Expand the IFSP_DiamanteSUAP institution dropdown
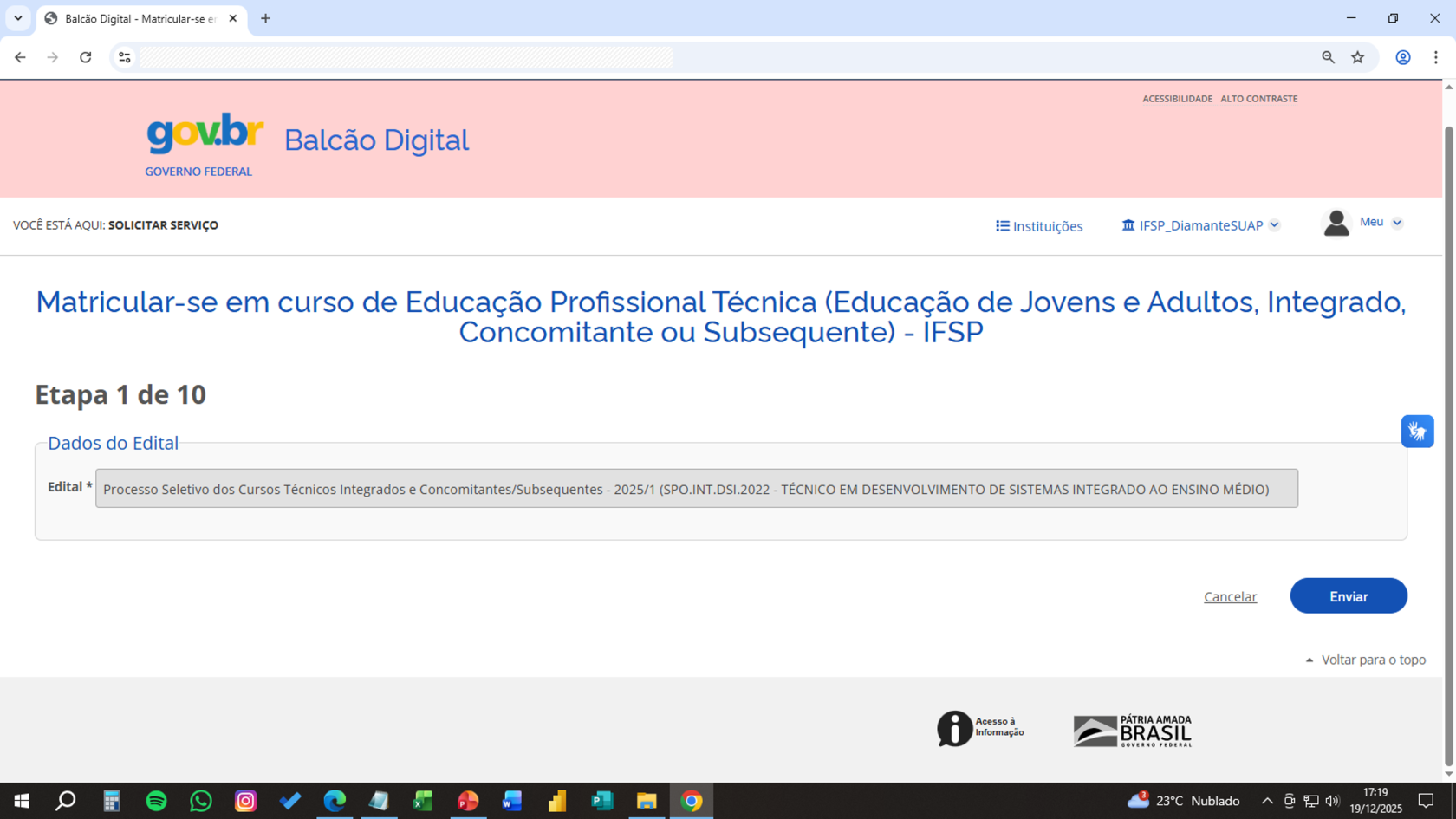 1274,224
